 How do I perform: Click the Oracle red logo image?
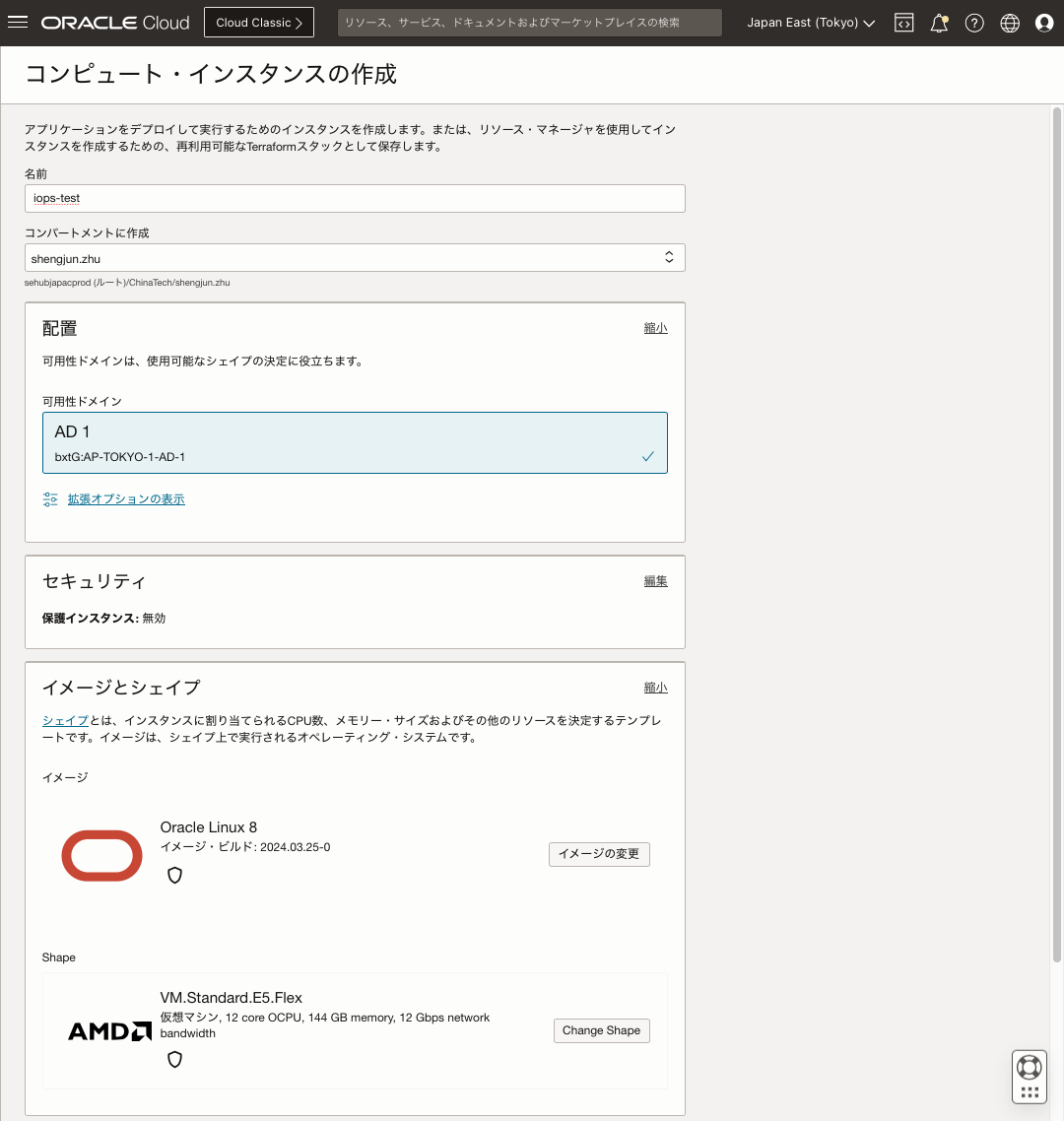pos(101,855)
